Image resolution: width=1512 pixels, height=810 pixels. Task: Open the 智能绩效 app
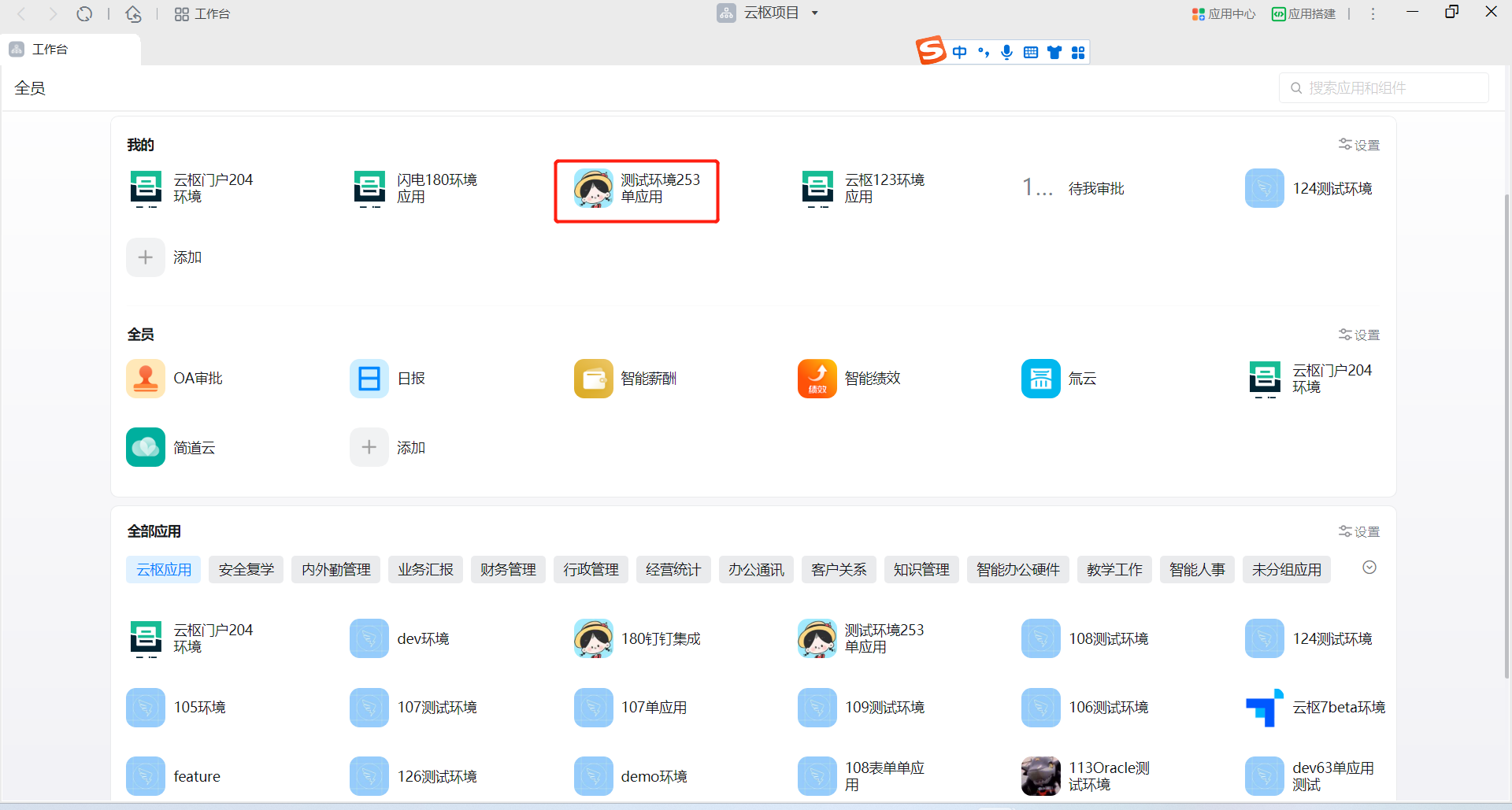coord(817,379)
